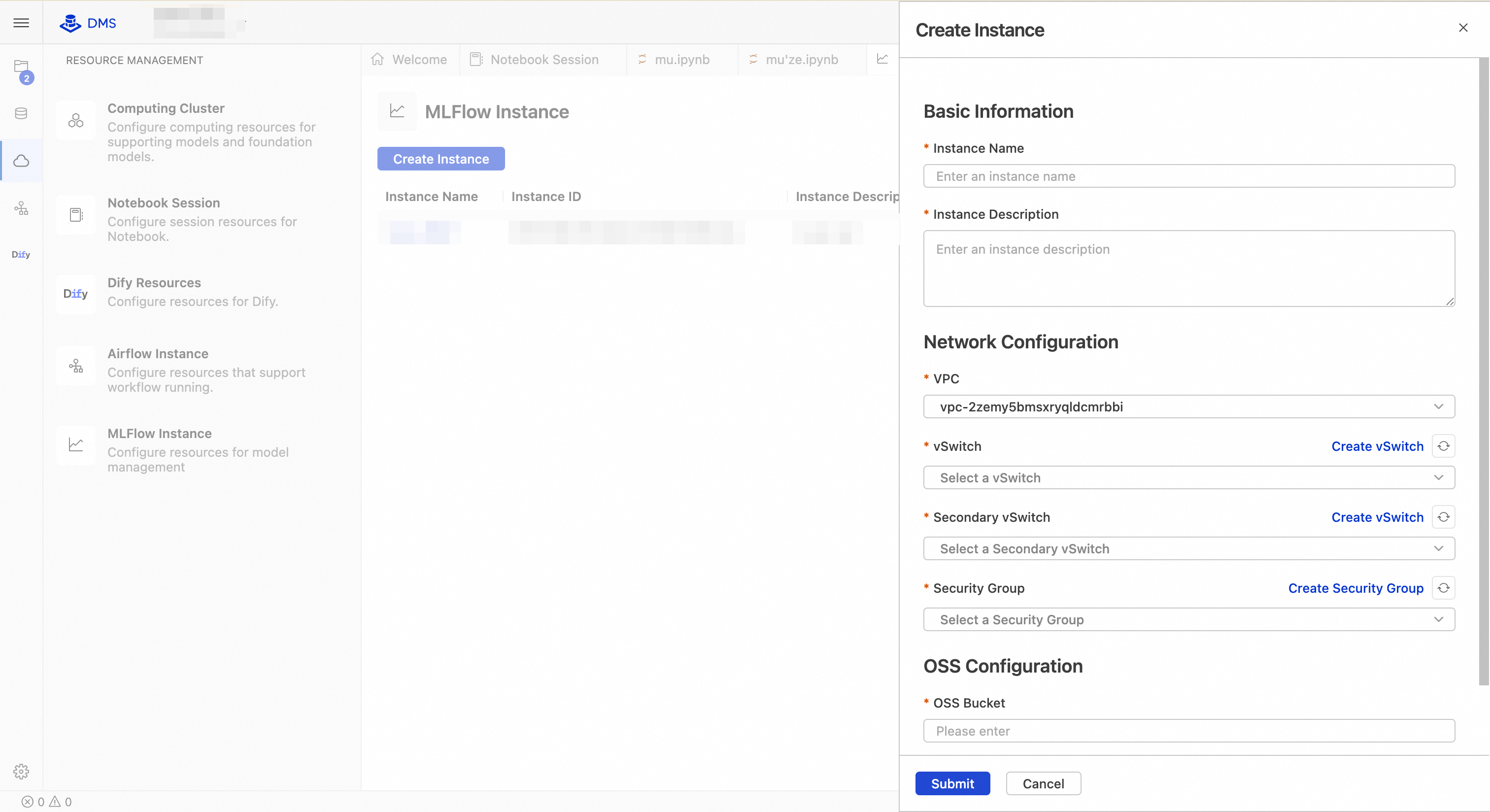Open the mu'ze.ipynb tab
This screenshot has width=1490, height=812.
tap(802, 60)
